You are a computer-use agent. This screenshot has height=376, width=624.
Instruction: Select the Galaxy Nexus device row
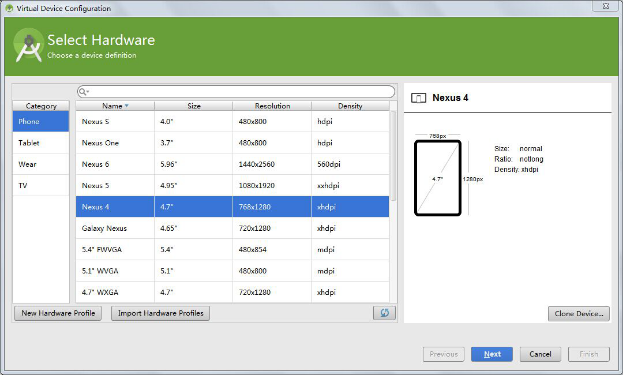coord(232,228)
